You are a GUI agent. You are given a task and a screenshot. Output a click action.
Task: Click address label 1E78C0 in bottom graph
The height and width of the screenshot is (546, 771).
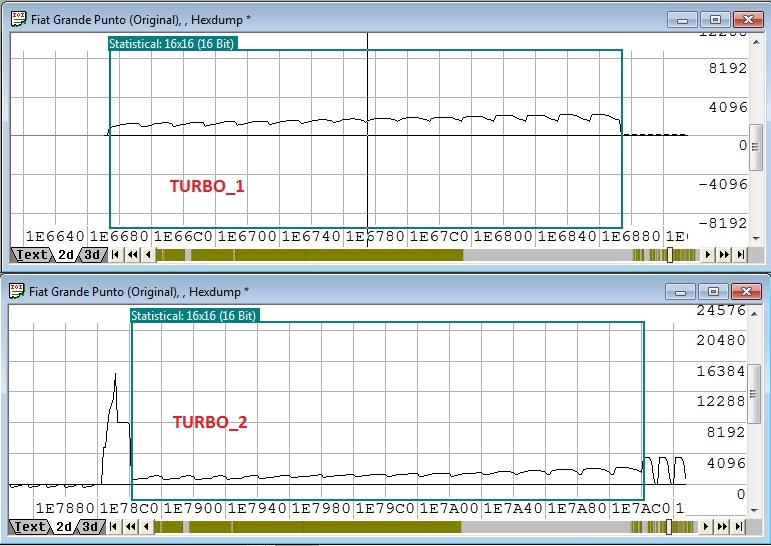[x=129, y=508]
